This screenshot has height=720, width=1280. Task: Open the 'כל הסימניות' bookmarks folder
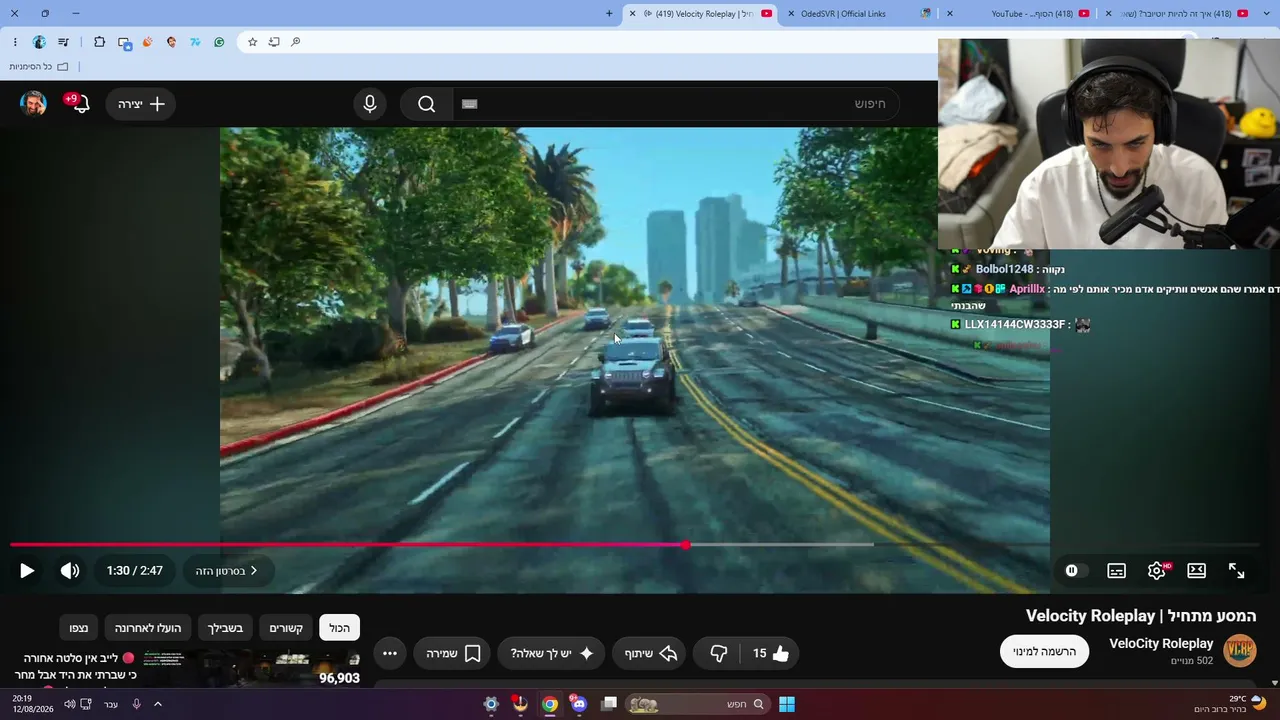(x=39, y=67)
